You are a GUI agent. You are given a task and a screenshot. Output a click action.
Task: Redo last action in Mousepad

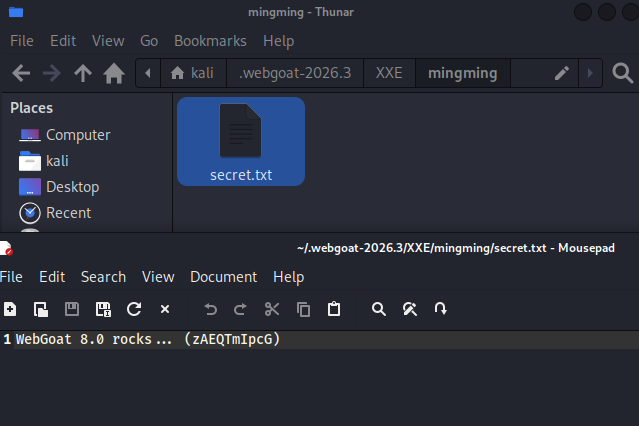click(240, 309)
